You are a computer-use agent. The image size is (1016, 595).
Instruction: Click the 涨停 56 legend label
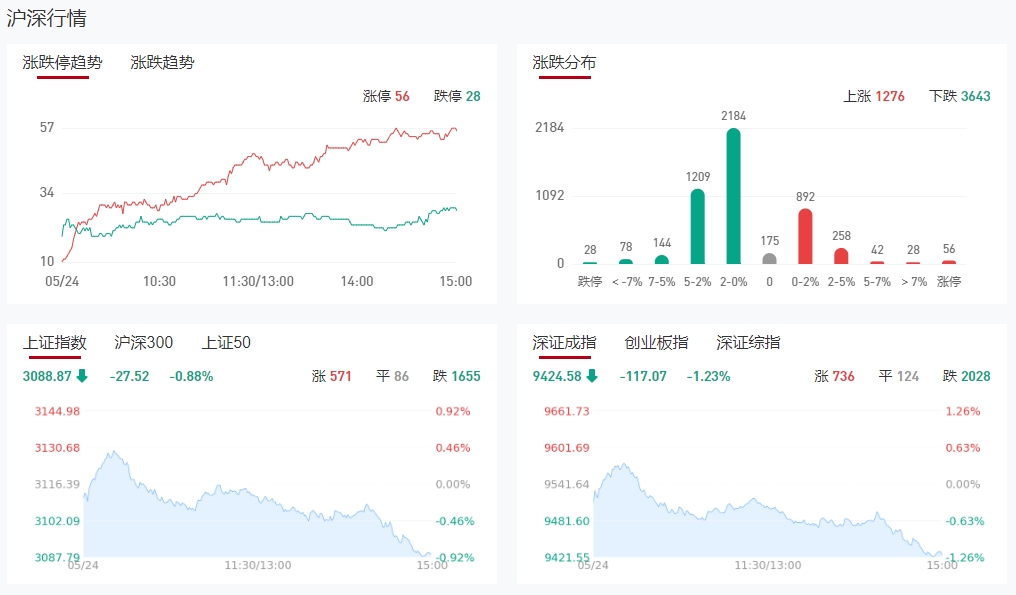click(x=386, y=97)
